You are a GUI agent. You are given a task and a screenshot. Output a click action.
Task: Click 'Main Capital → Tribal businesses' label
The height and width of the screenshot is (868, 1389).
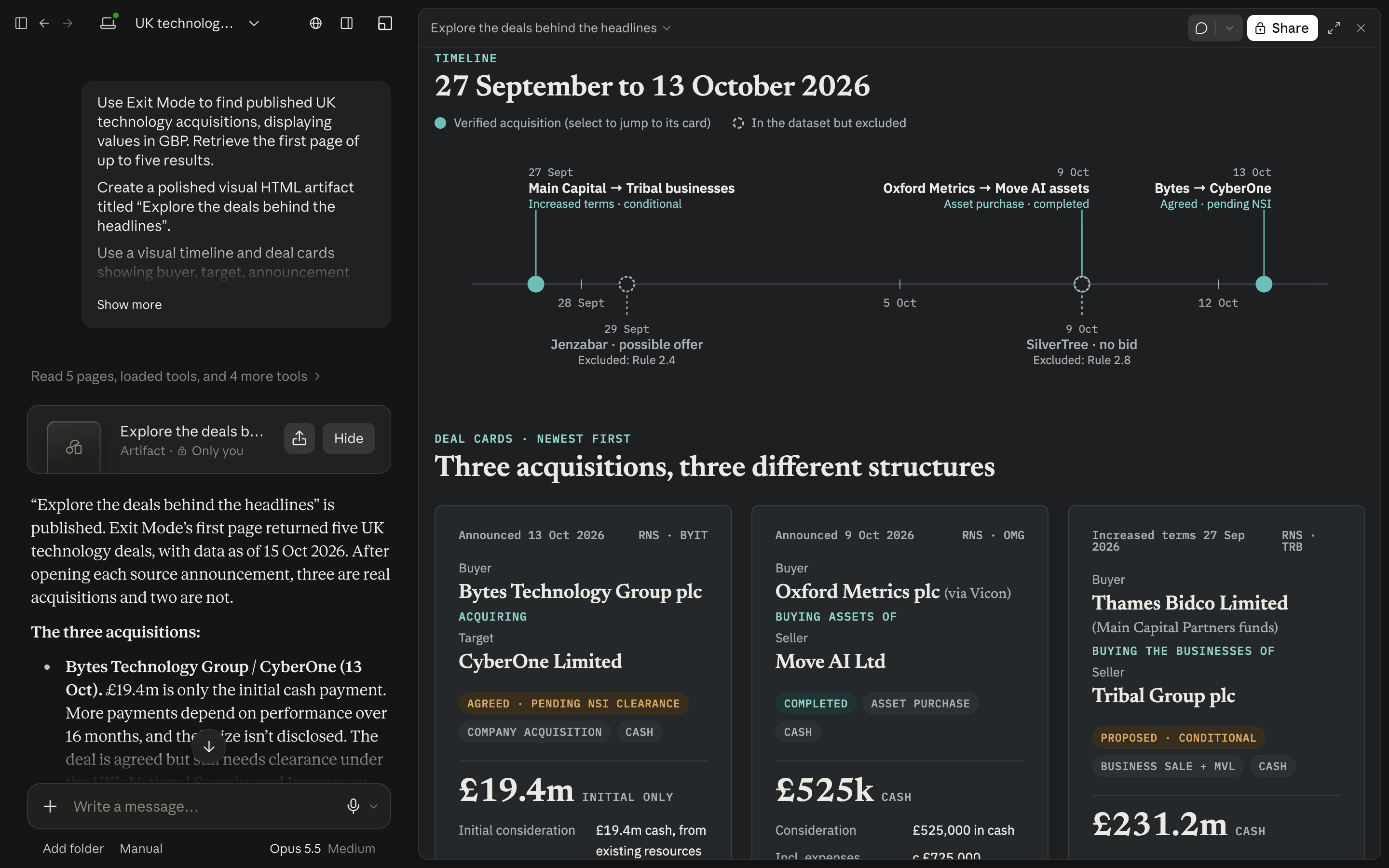coord(631,188)
